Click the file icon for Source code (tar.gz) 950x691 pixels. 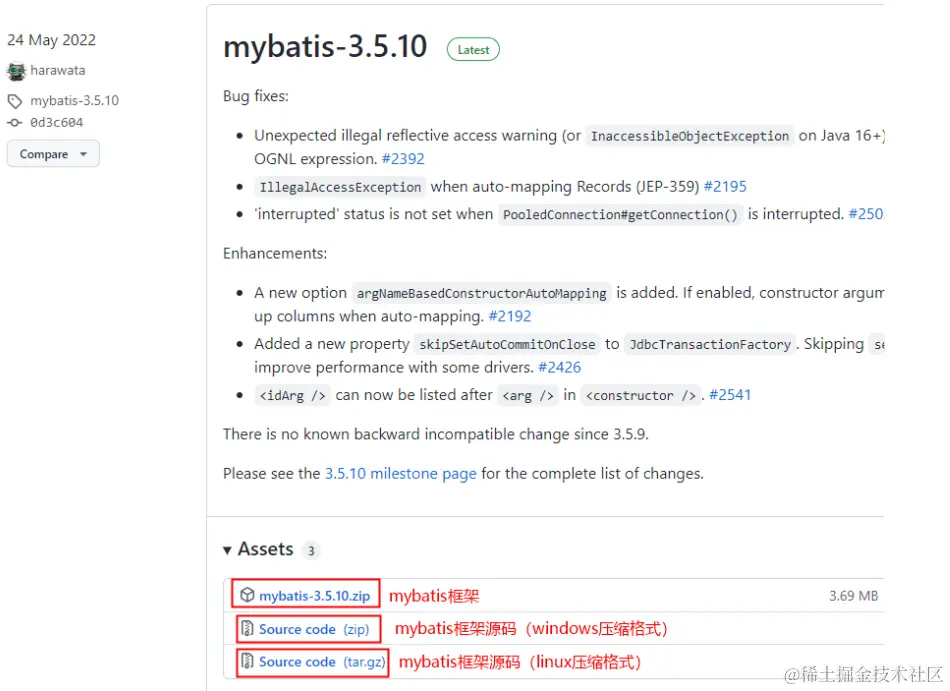click(247, 661)
